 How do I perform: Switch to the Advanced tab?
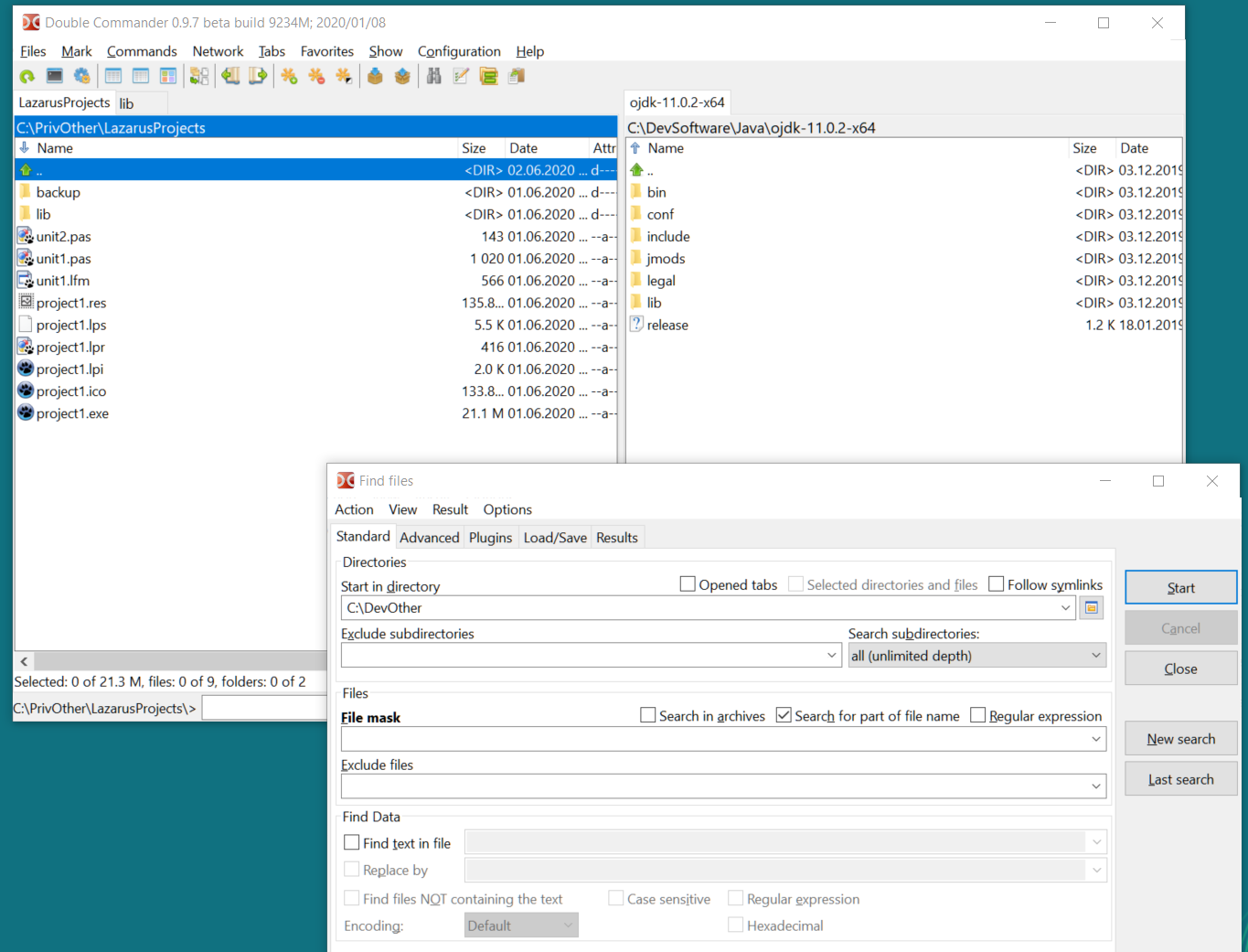click(x=429, y=538)
